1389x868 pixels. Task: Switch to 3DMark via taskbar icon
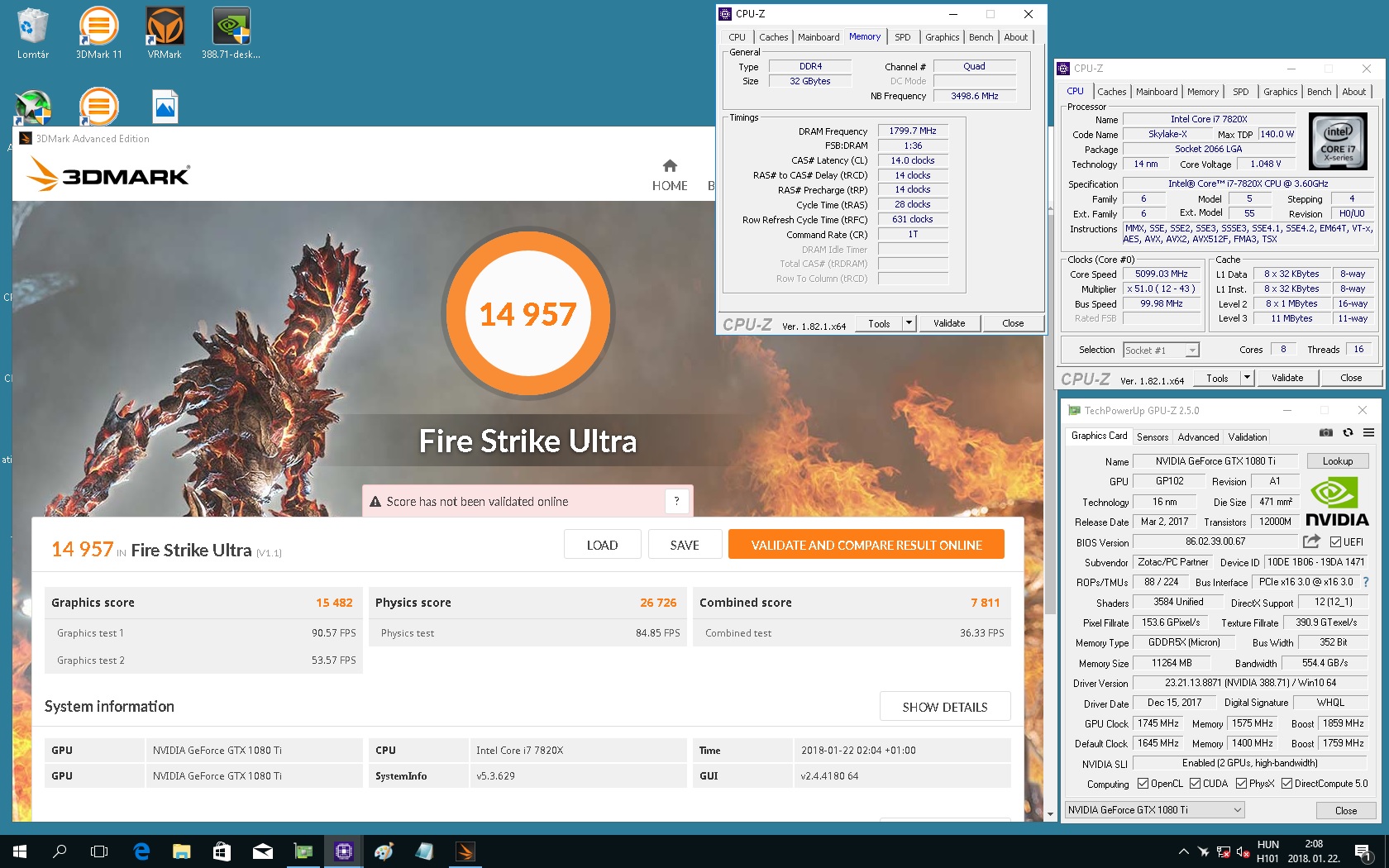[x=465, y=851]
